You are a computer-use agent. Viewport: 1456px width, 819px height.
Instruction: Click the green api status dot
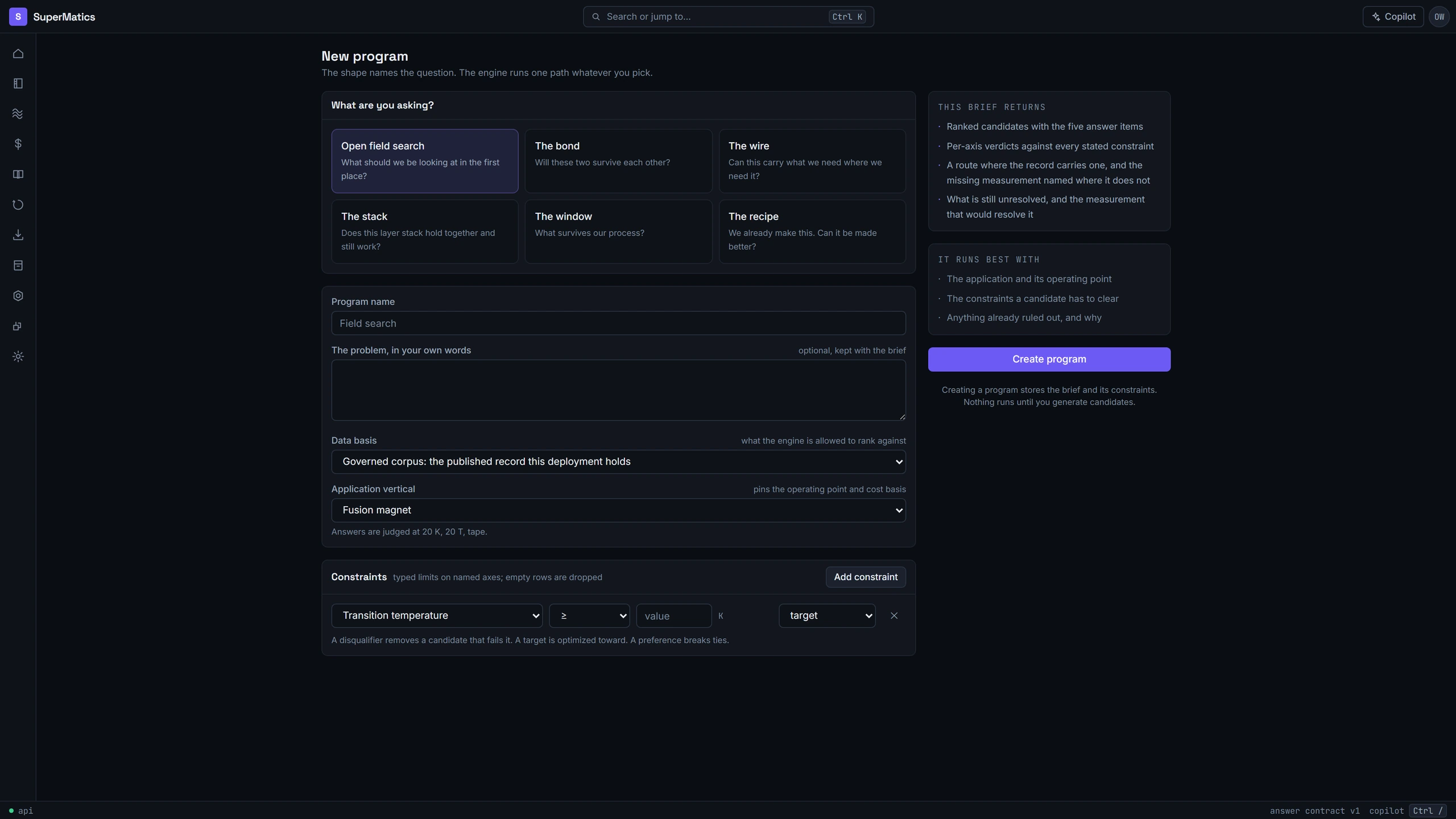(x=11, y=810)
